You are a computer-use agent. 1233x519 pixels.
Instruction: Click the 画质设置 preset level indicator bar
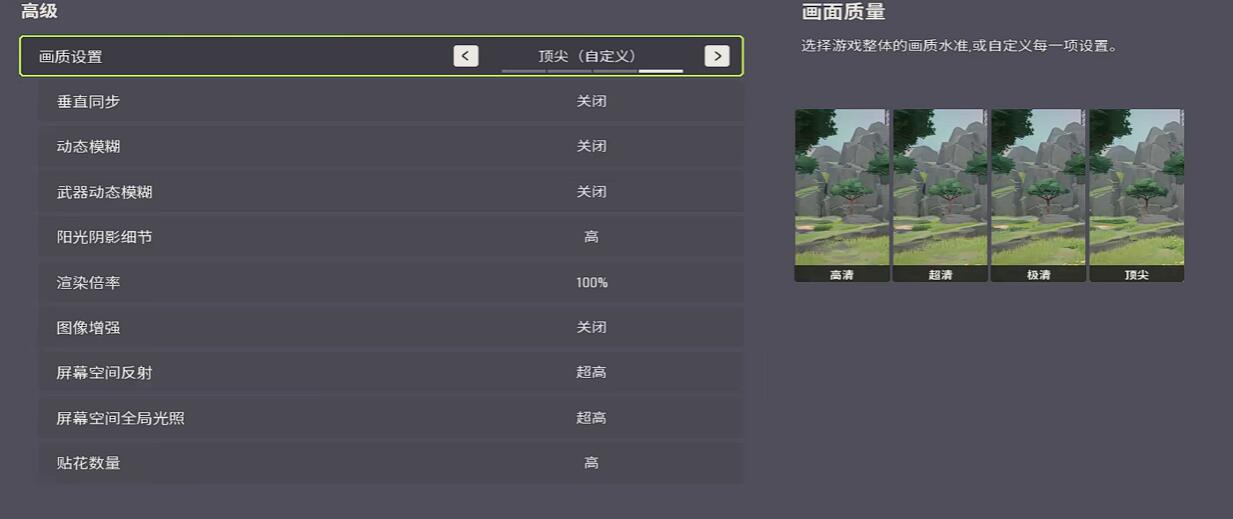[592, 72]
